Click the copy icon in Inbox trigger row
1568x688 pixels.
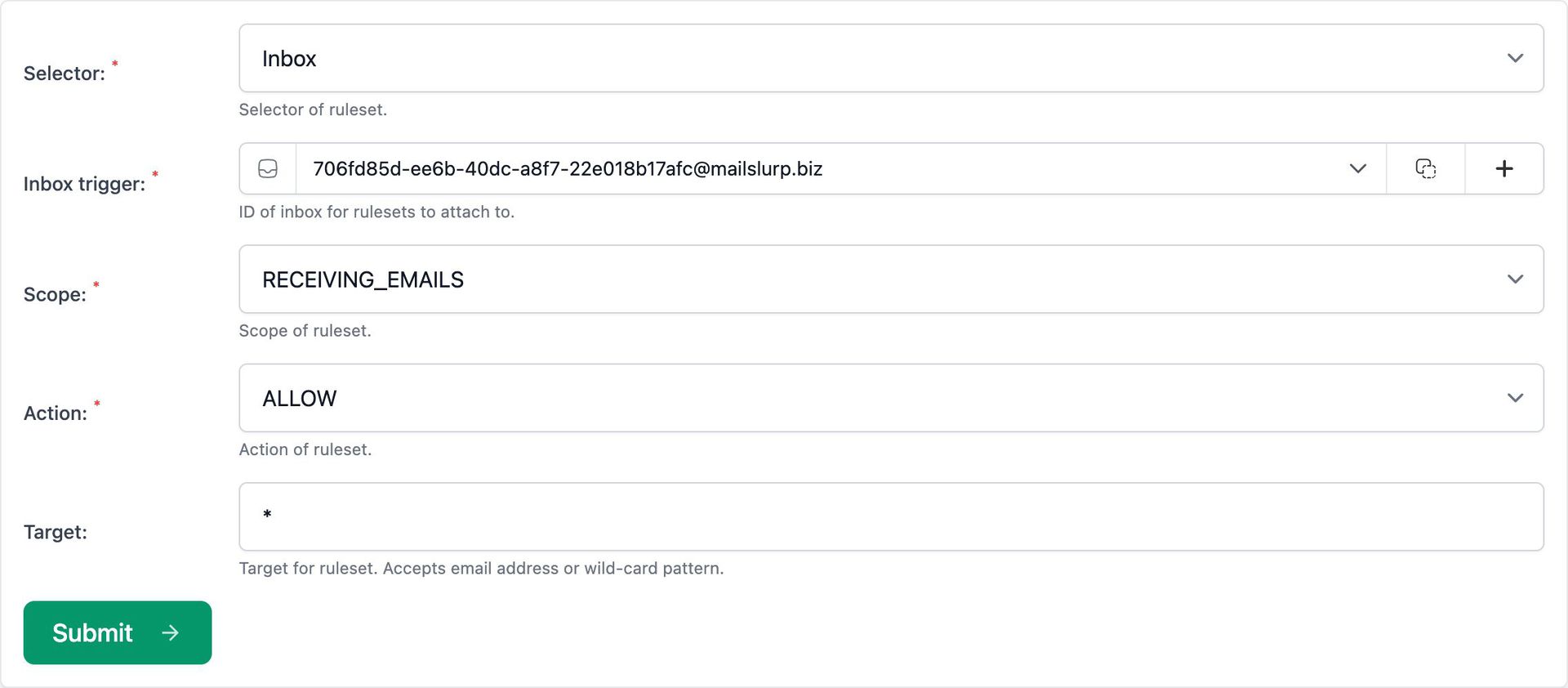[1425, 169]
